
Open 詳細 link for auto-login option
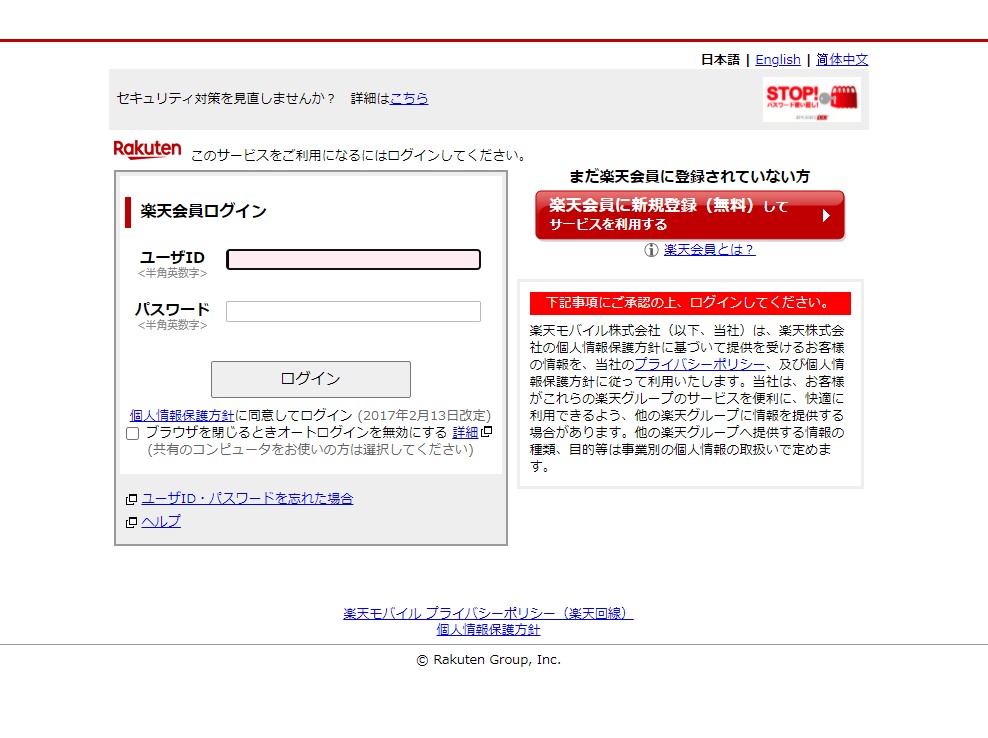coord(465,432)
